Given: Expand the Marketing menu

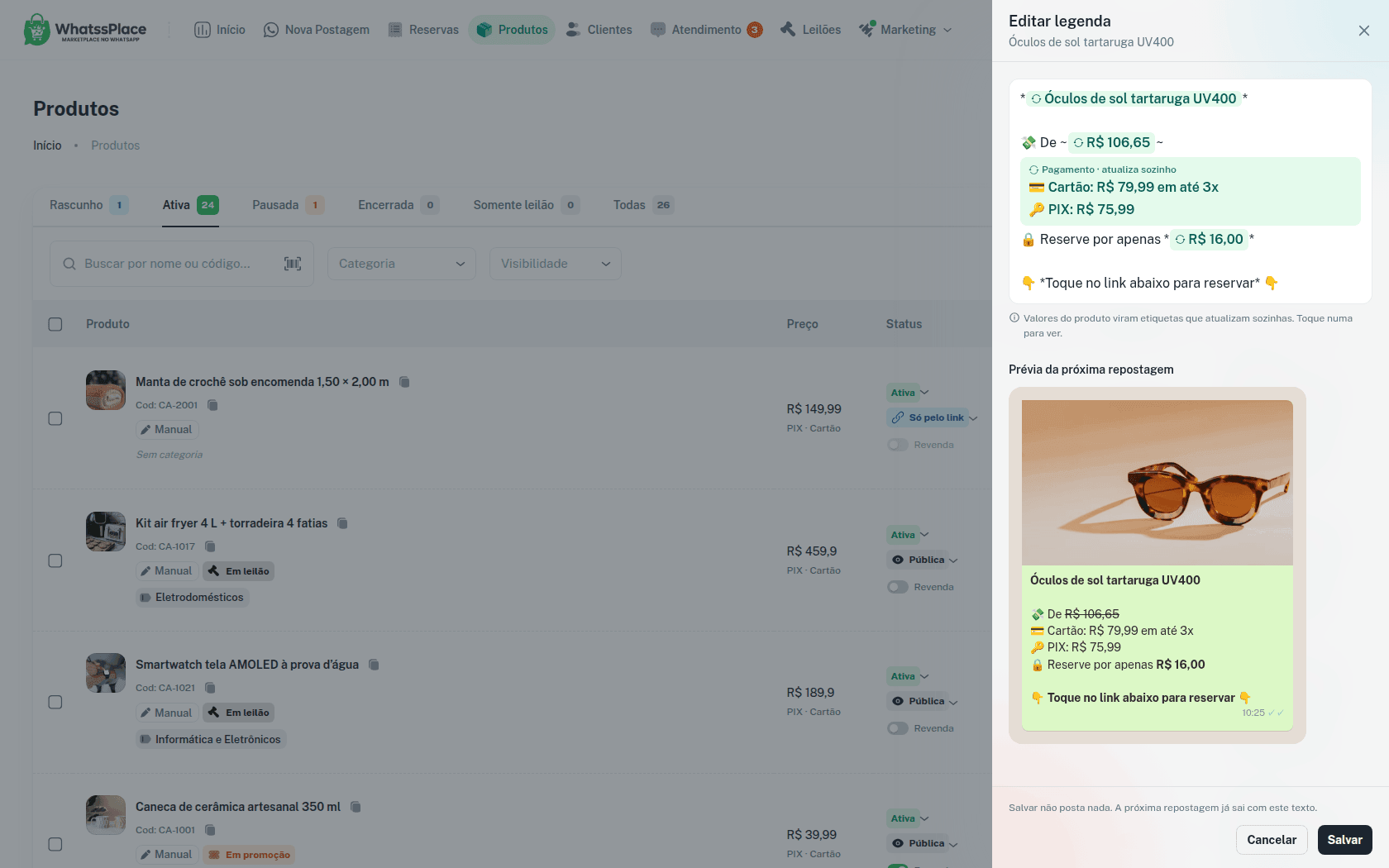Looking at the screenshot, I should tap(905, 30).
